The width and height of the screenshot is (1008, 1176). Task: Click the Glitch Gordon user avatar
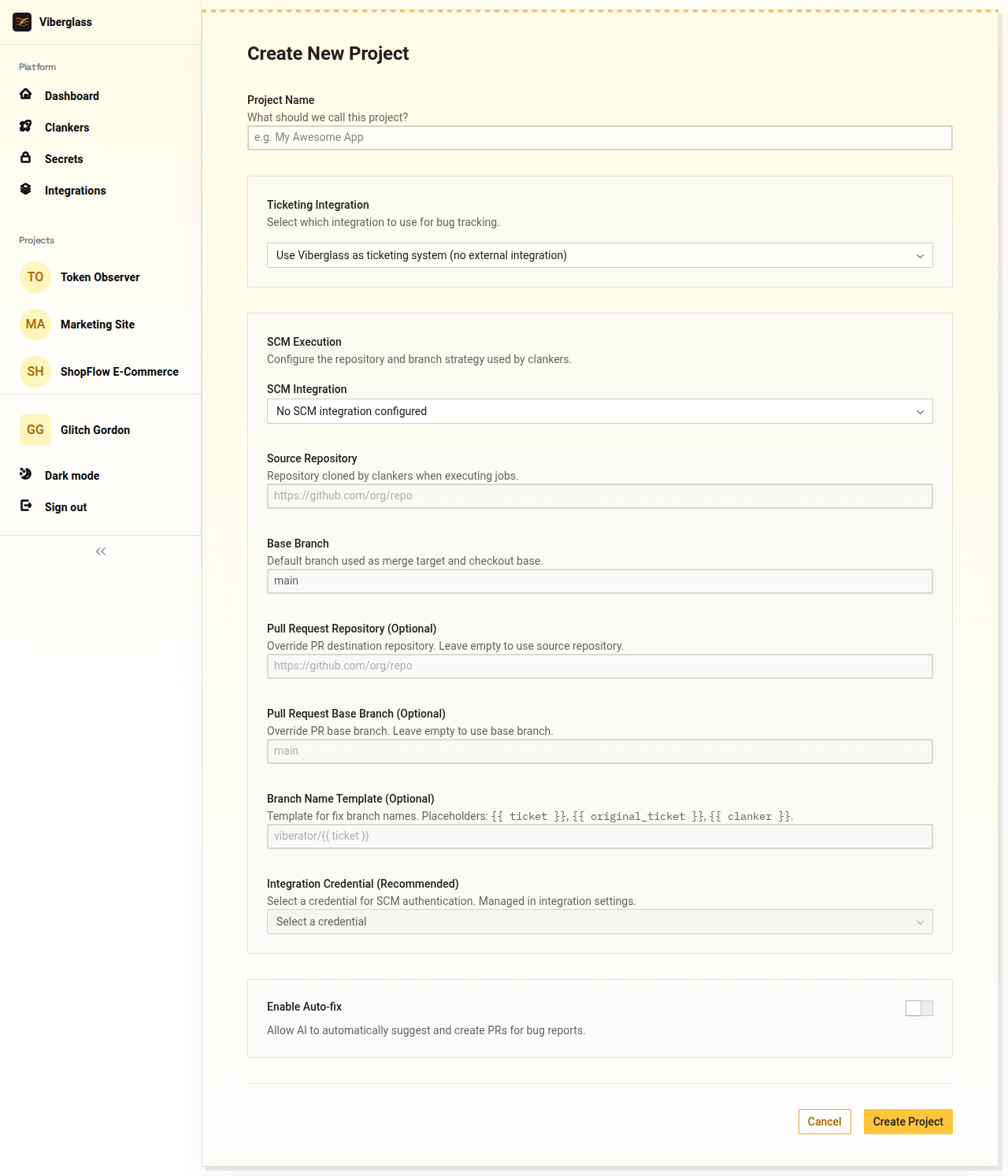pos(35,430)
